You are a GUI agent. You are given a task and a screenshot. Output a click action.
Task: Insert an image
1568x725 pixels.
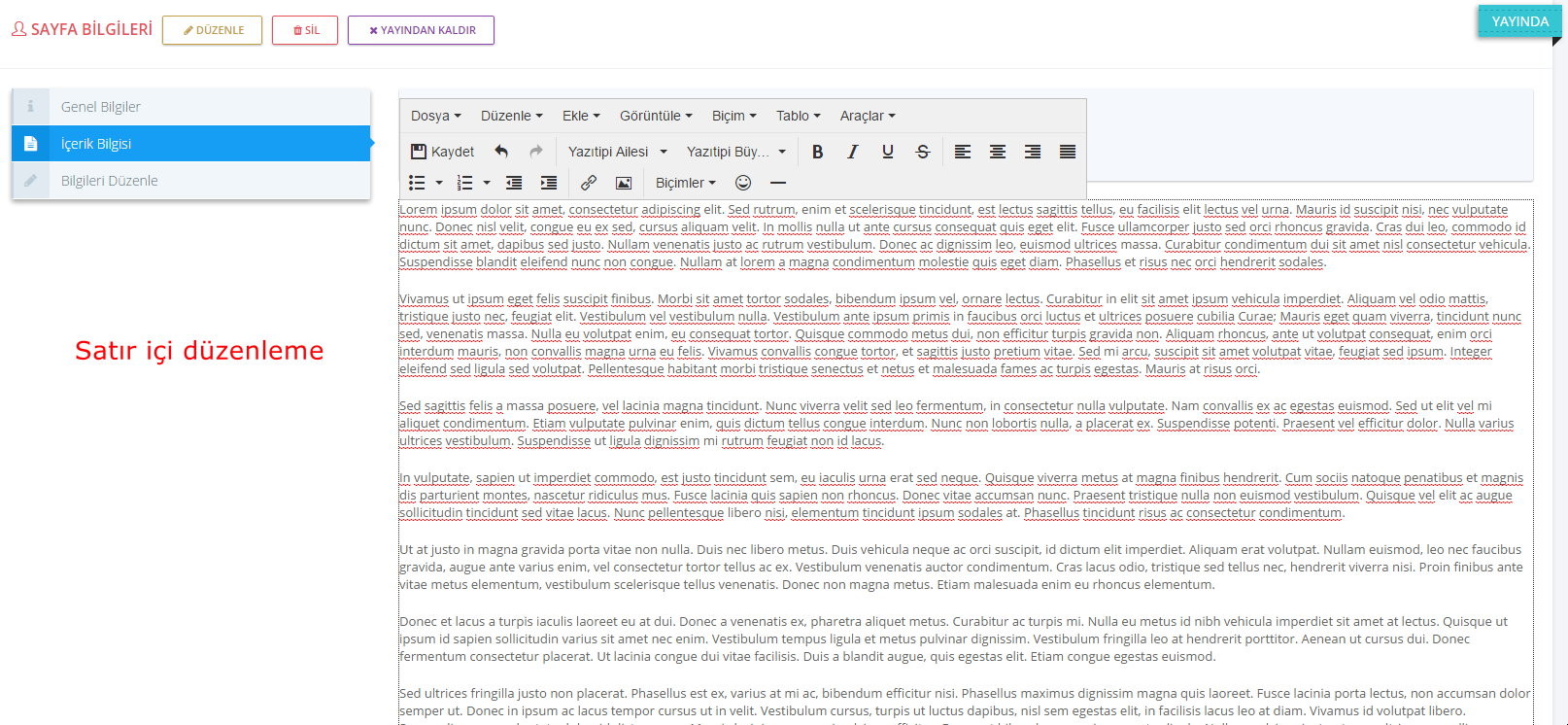pos(624,183)
